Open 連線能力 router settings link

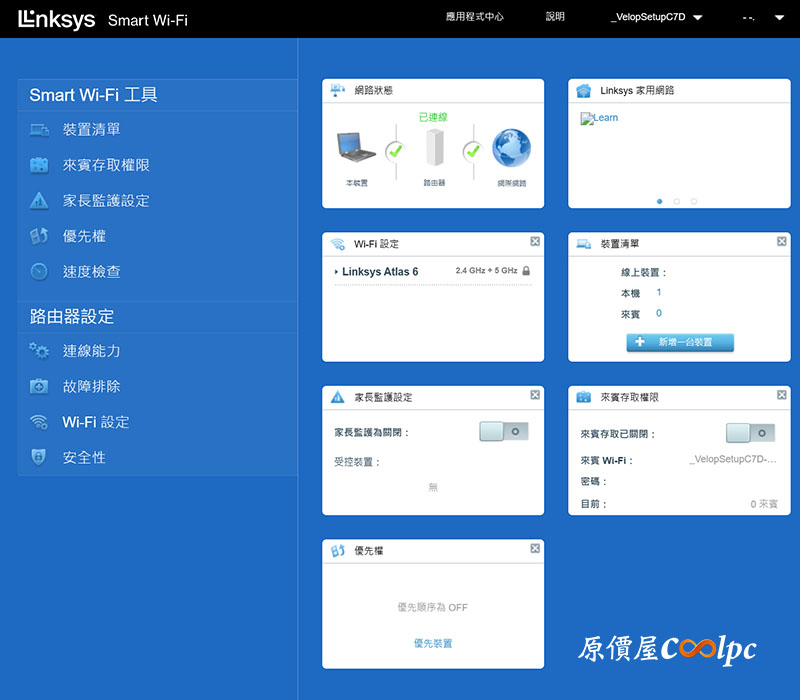[91, 351]
